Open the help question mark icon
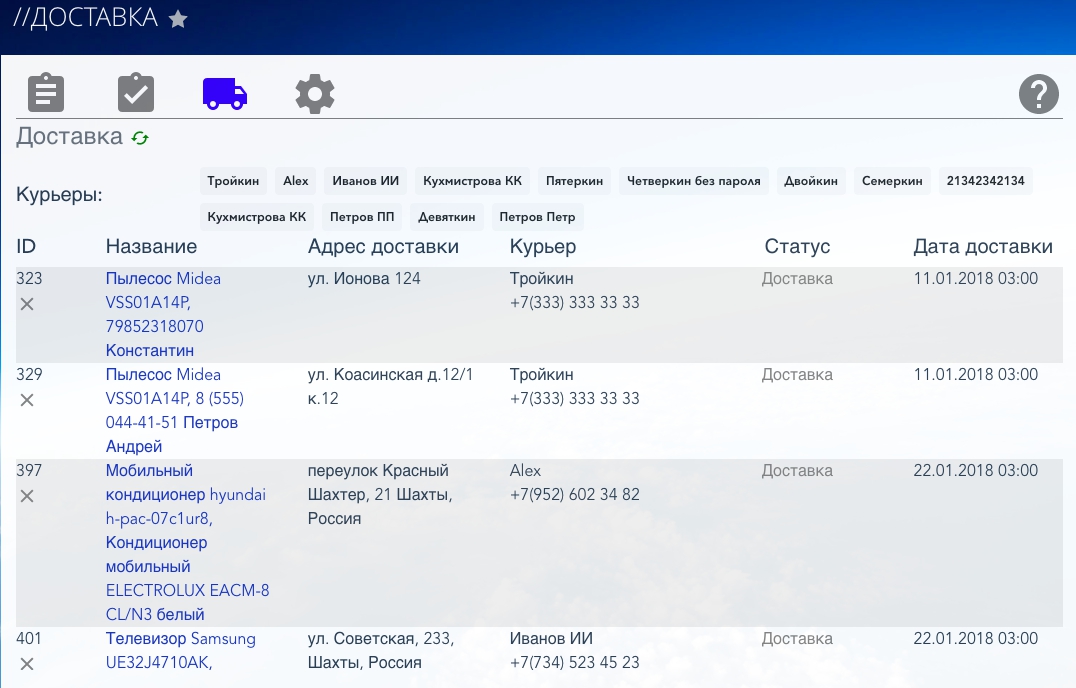The width and height of the screenshot is (1076, 688). point(1038,94)
